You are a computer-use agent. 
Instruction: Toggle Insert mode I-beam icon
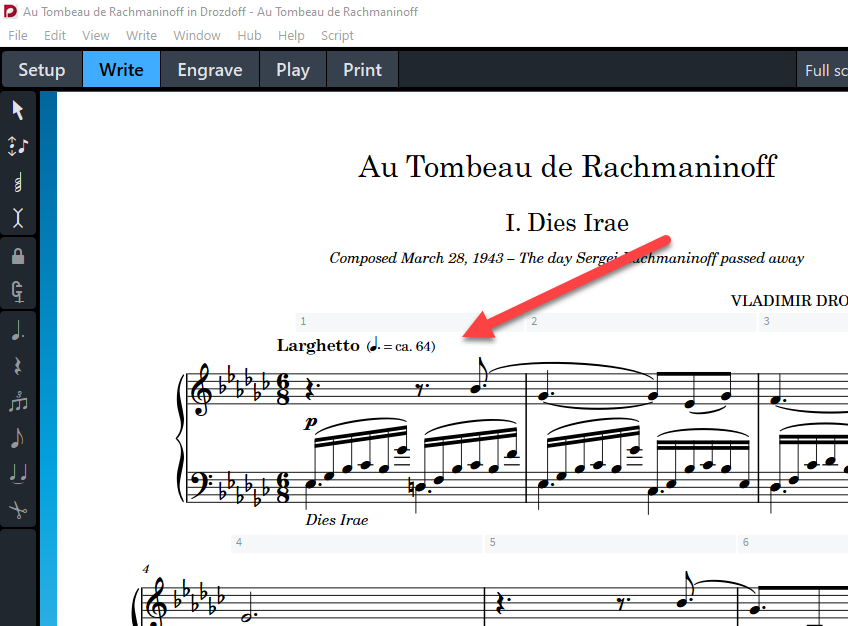point(18,217)
